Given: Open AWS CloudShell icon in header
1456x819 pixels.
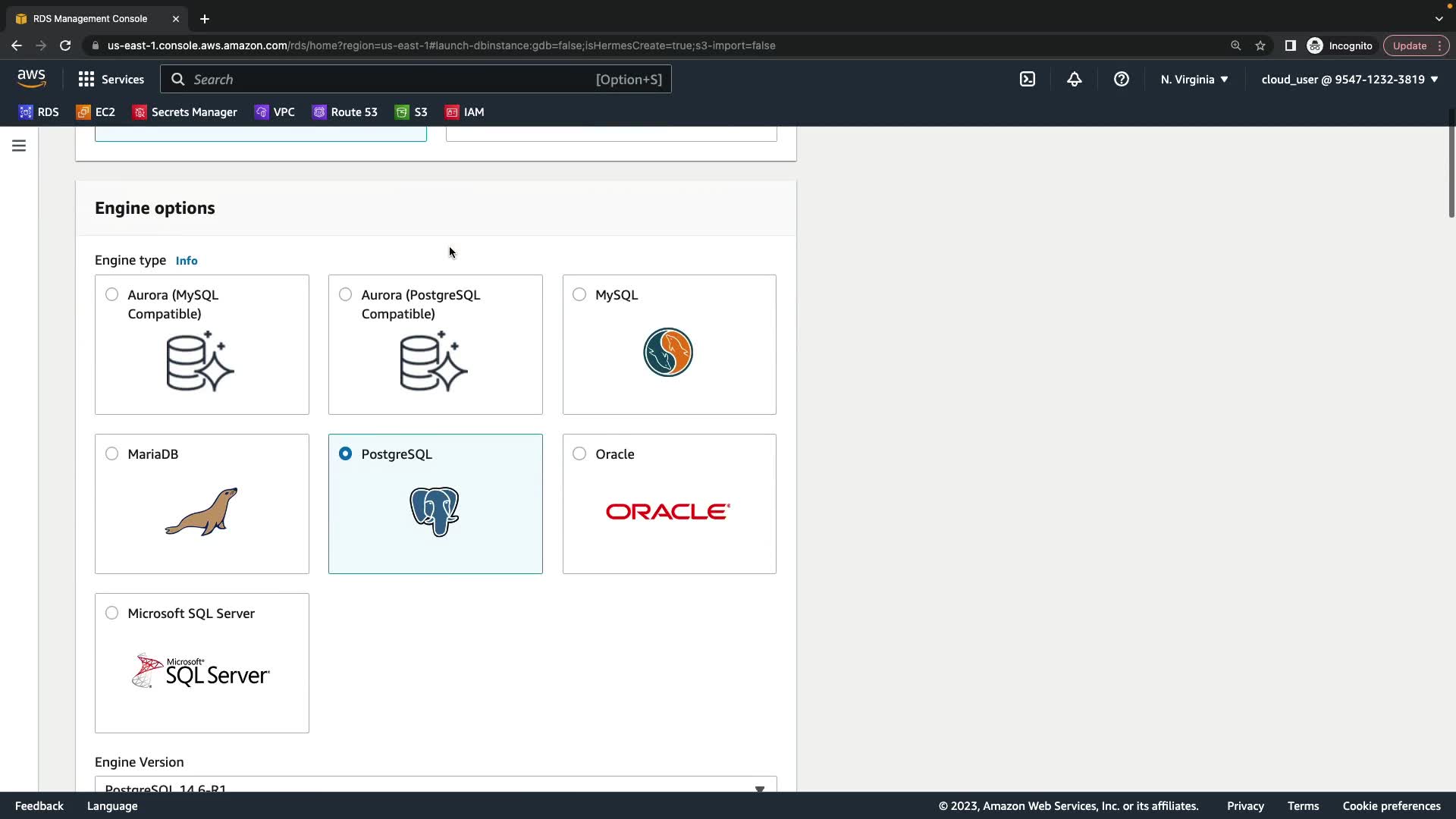Looking at the screenshot, I should point(1028,79).
